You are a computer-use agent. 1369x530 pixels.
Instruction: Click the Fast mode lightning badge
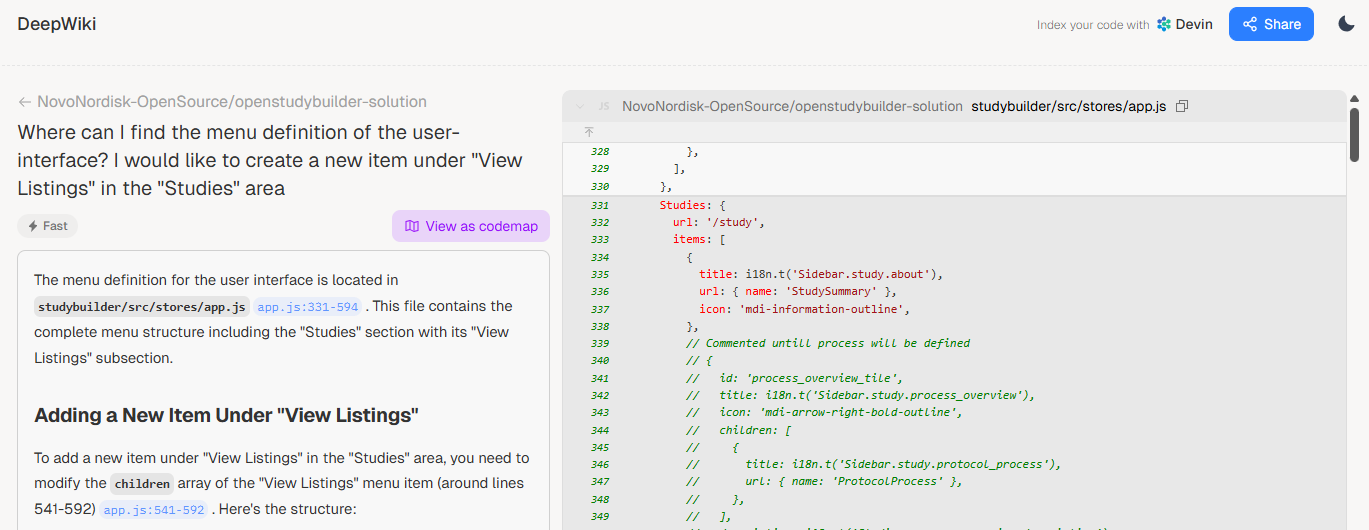[47, 226]
